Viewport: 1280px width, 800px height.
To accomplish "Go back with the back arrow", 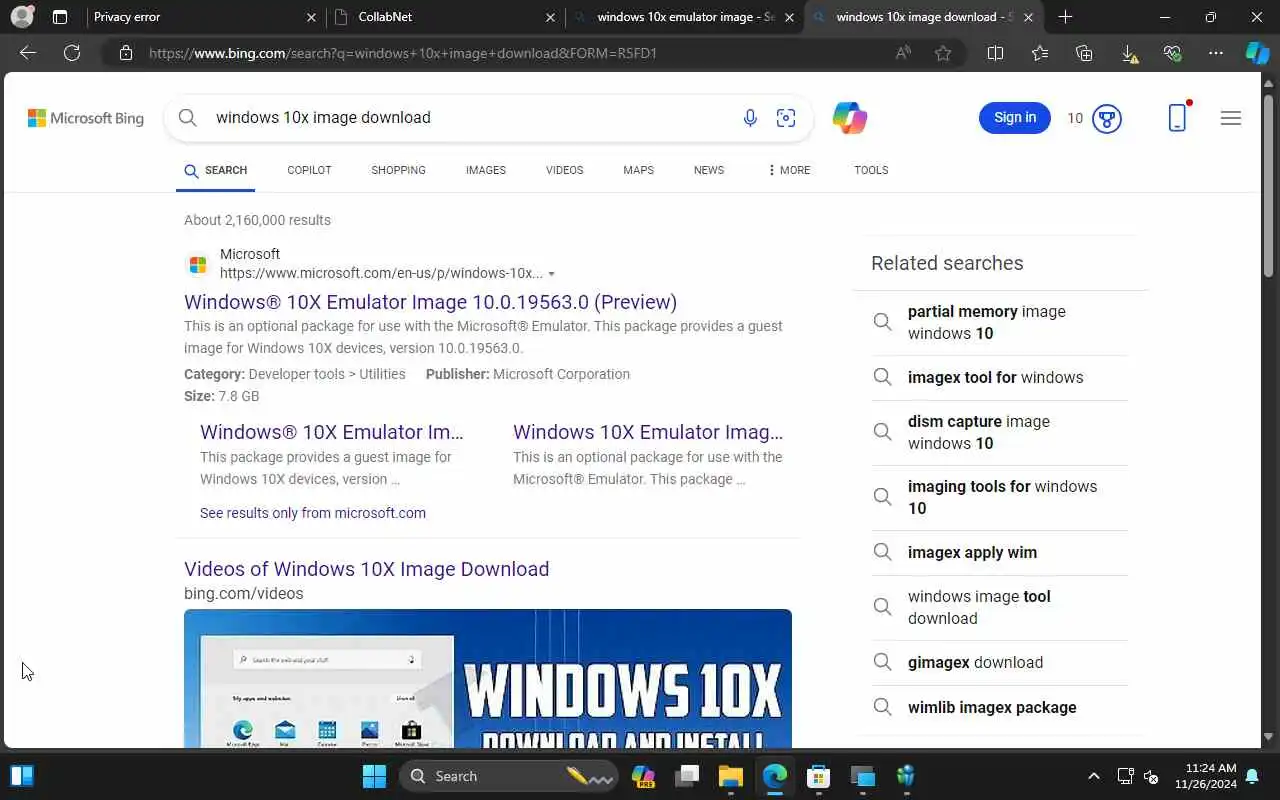I will point(28,53).
